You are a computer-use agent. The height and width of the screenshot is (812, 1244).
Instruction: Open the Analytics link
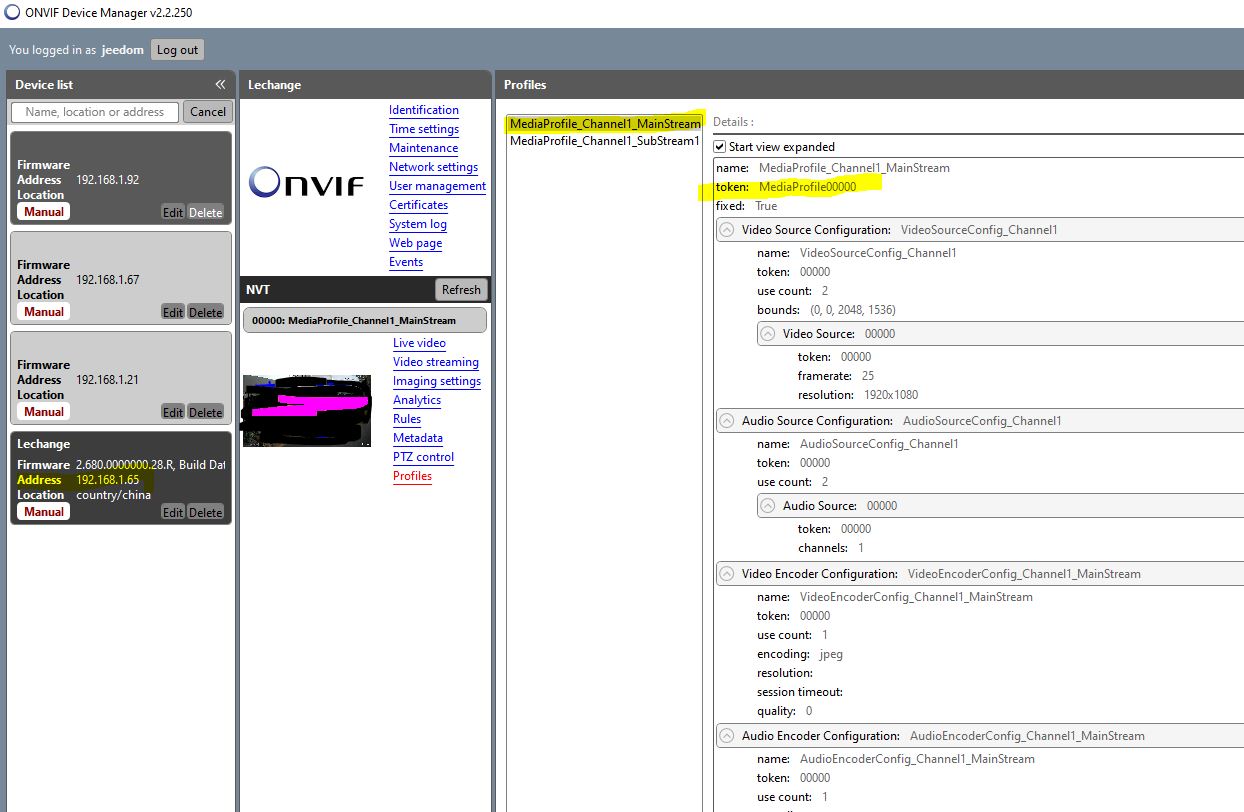click(417, 400)
